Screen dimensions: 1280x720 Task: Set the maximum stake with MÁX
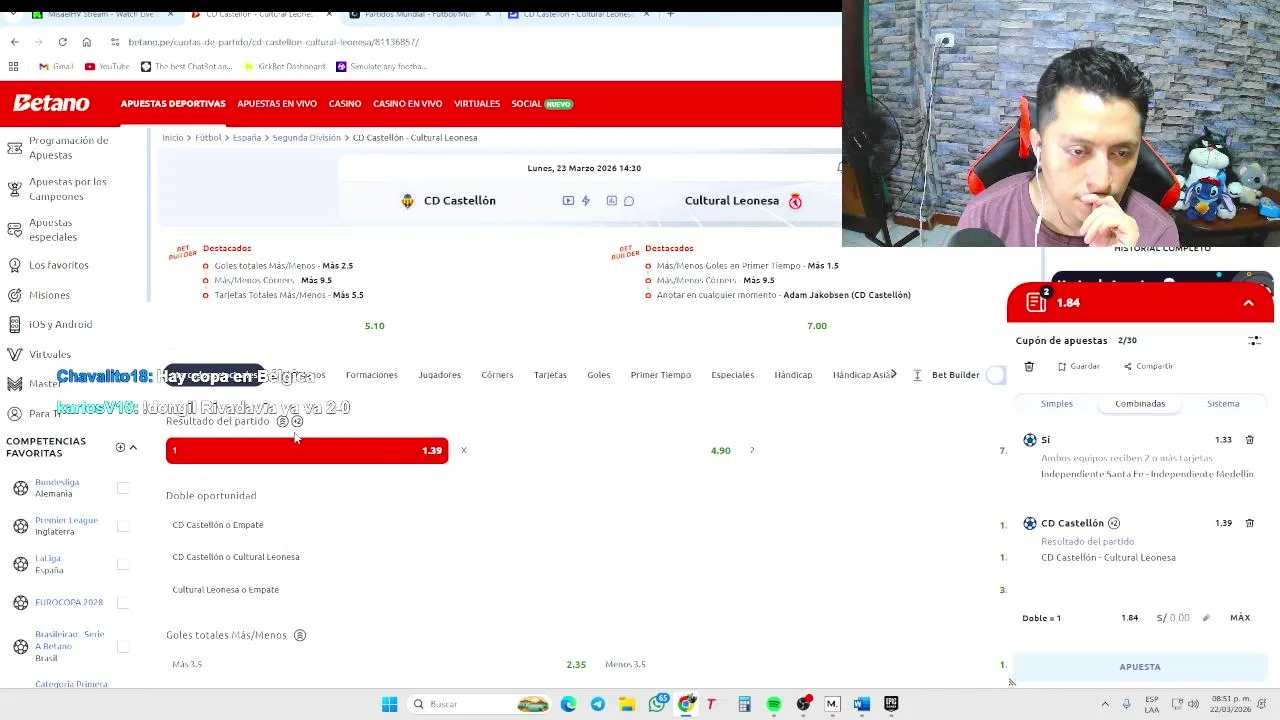pos(1240,618)
